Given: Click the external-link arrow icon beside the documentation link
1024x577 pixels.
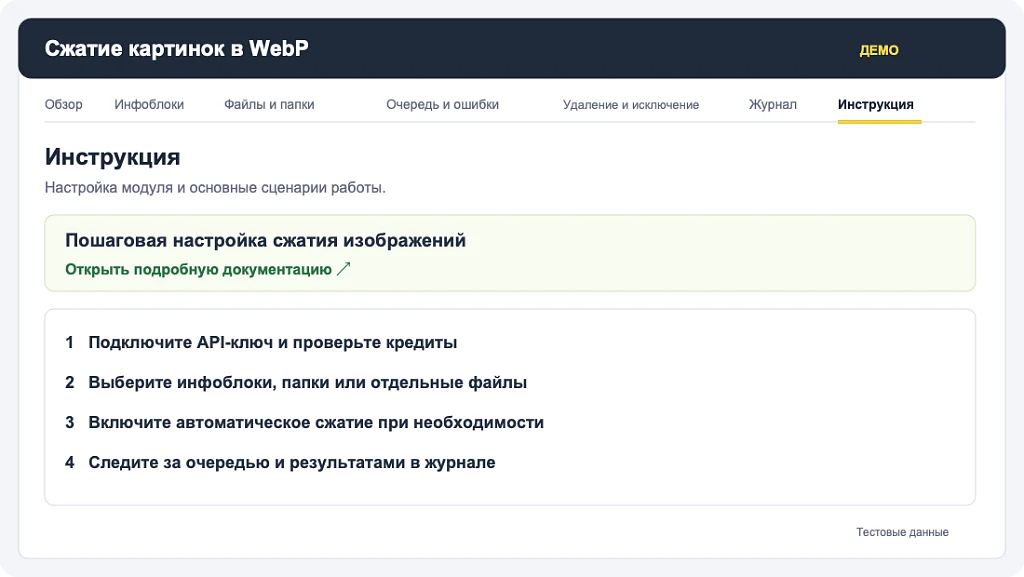Looking at the screenshot, I should pos(344,269).
